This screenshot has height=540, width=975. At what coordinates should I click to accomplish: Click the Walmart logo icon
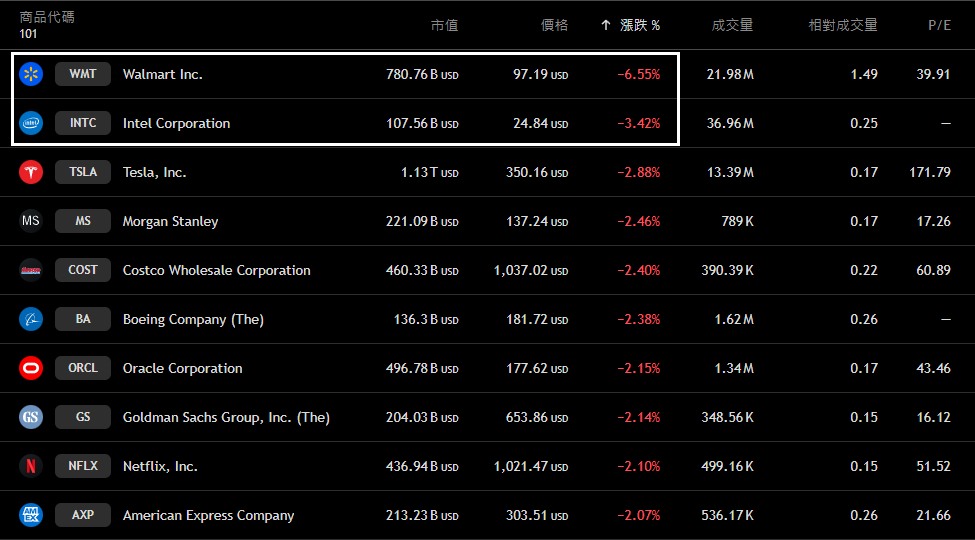coord(31,74)
